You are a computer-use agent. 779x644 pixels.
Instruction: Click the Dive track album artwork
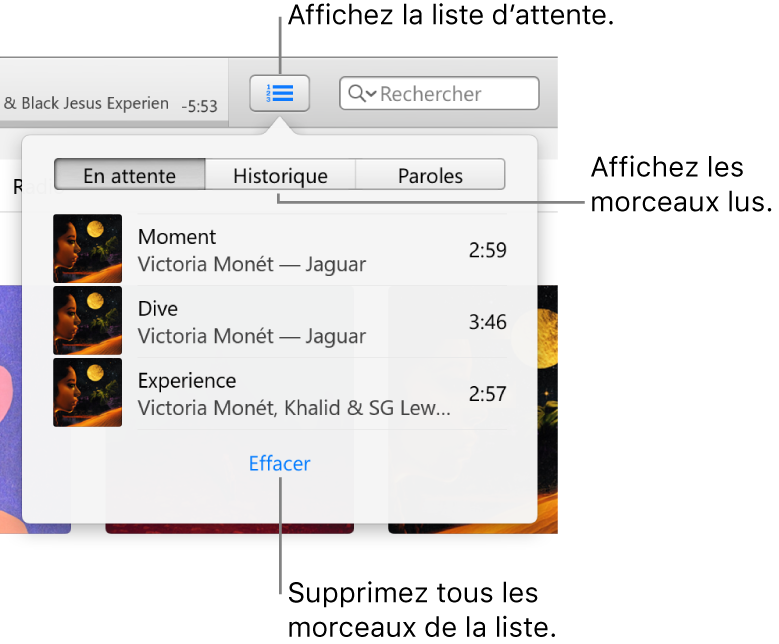click(x=88, y=321)
